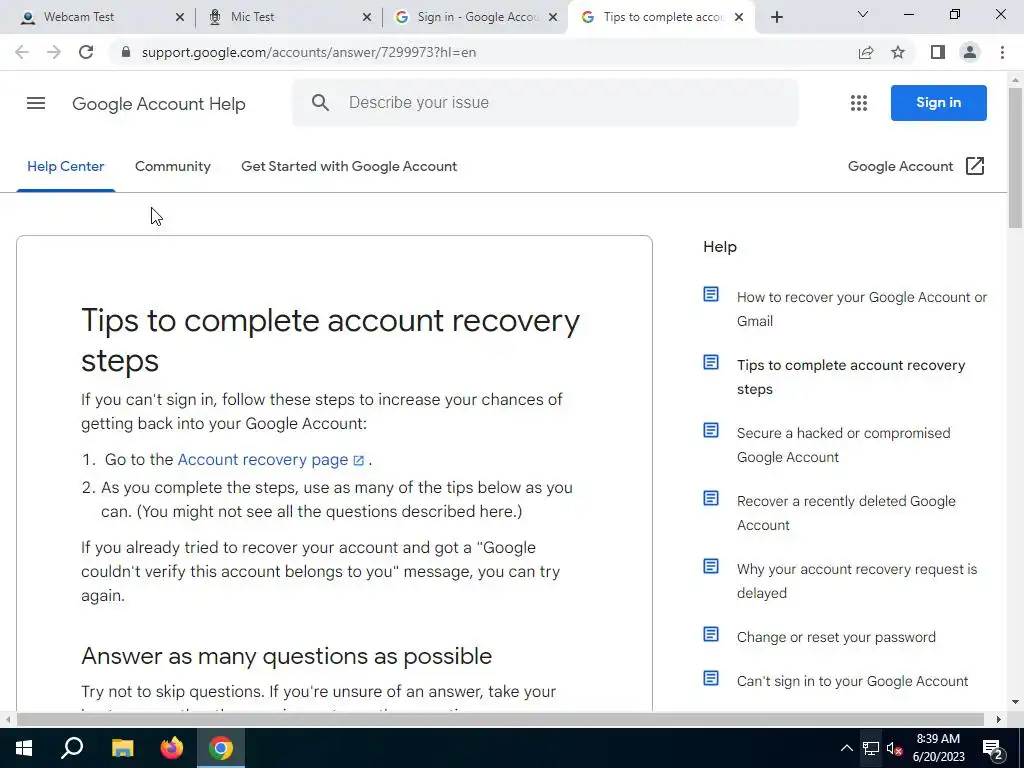Open the Chrome profile avatar

pyautogui.click(x=970, y=52)
